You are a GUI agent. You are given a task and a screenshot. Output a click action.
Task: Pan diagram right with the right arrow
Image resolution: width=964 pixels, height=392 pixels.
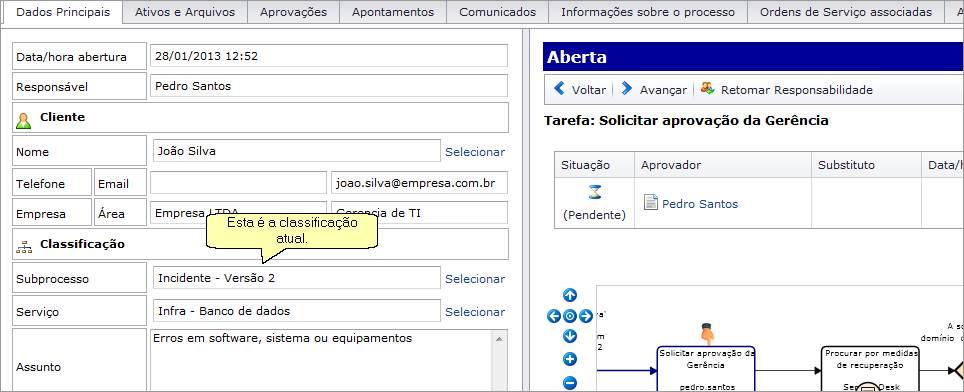586,316
